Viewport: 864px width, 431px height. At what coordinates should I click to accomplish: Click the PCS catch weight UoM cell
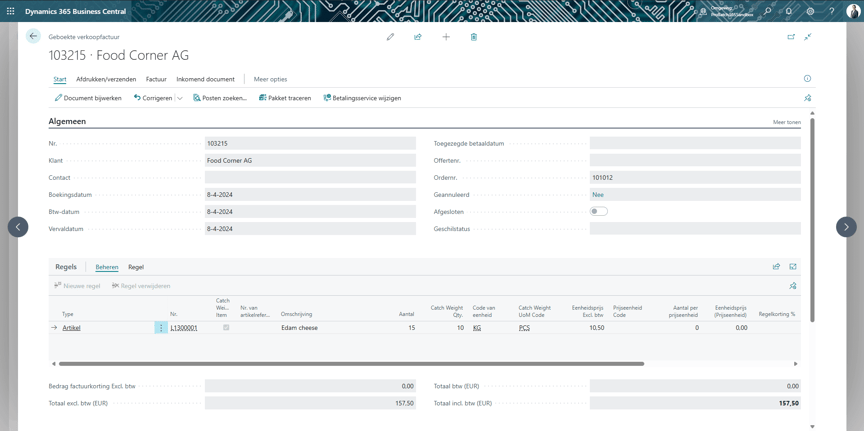tap(524, 328)
